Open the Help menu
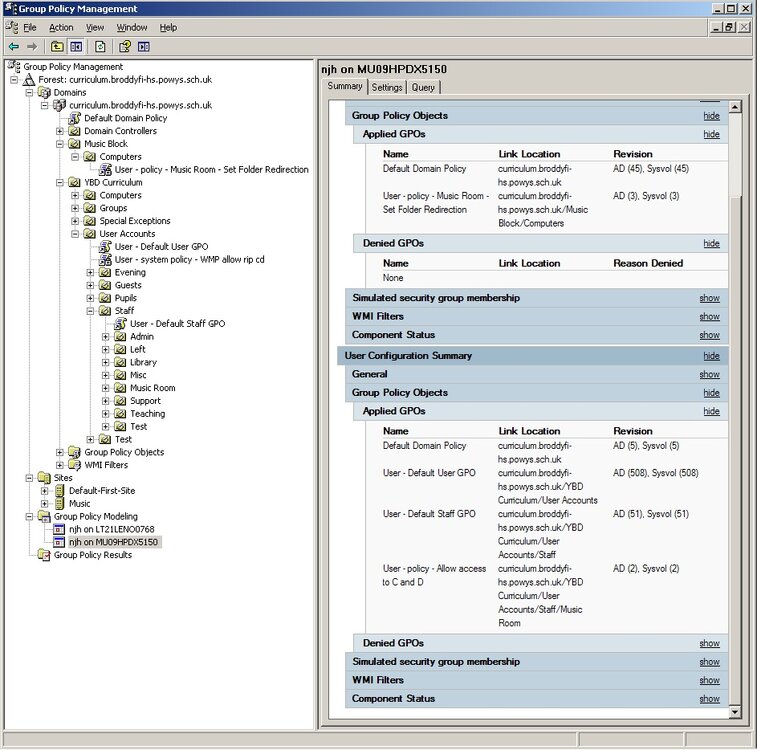757x750 pixels. pos(168,28)
